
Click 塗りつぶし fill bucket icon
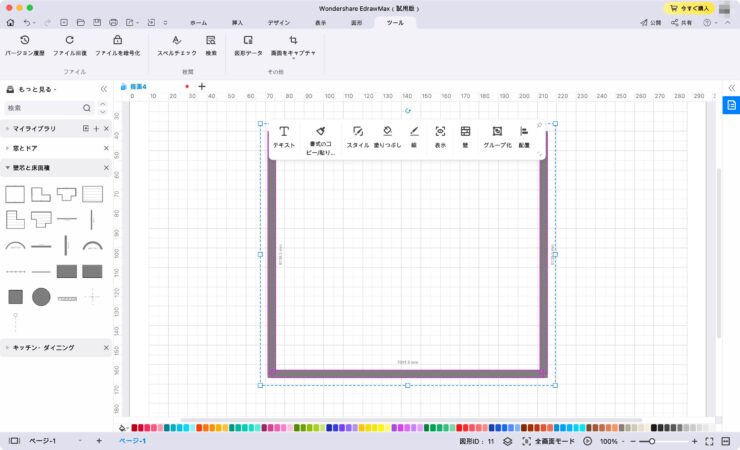[x=387, y=131]
